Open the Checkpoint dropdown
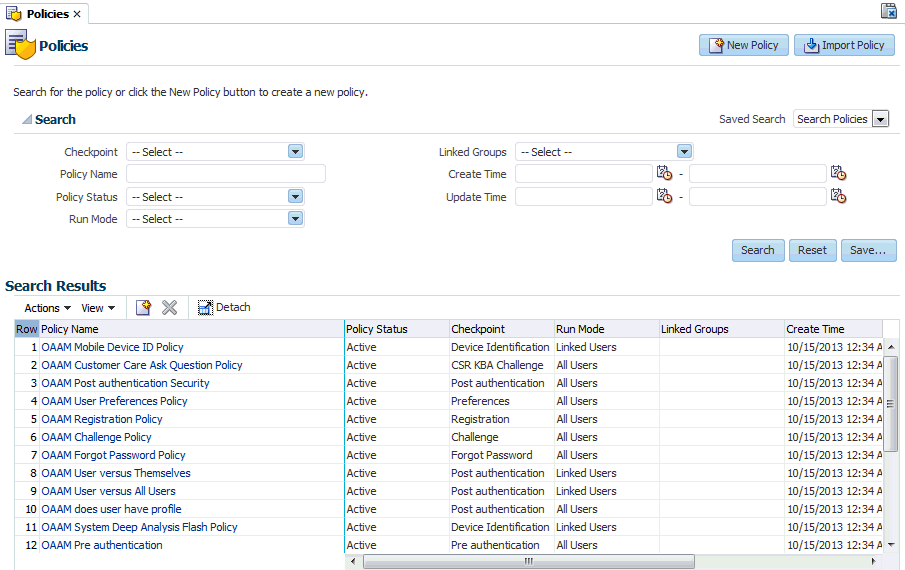 click(296, 152)
